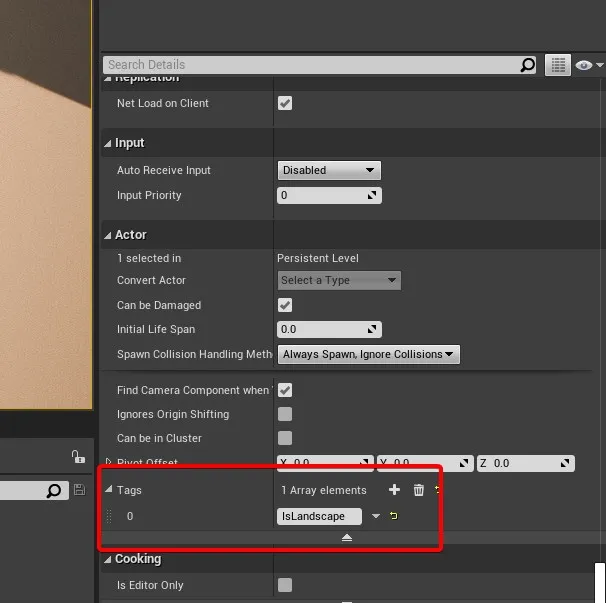Click the lock icon on the left panel
606x603 pixels.
click(78, 457)
